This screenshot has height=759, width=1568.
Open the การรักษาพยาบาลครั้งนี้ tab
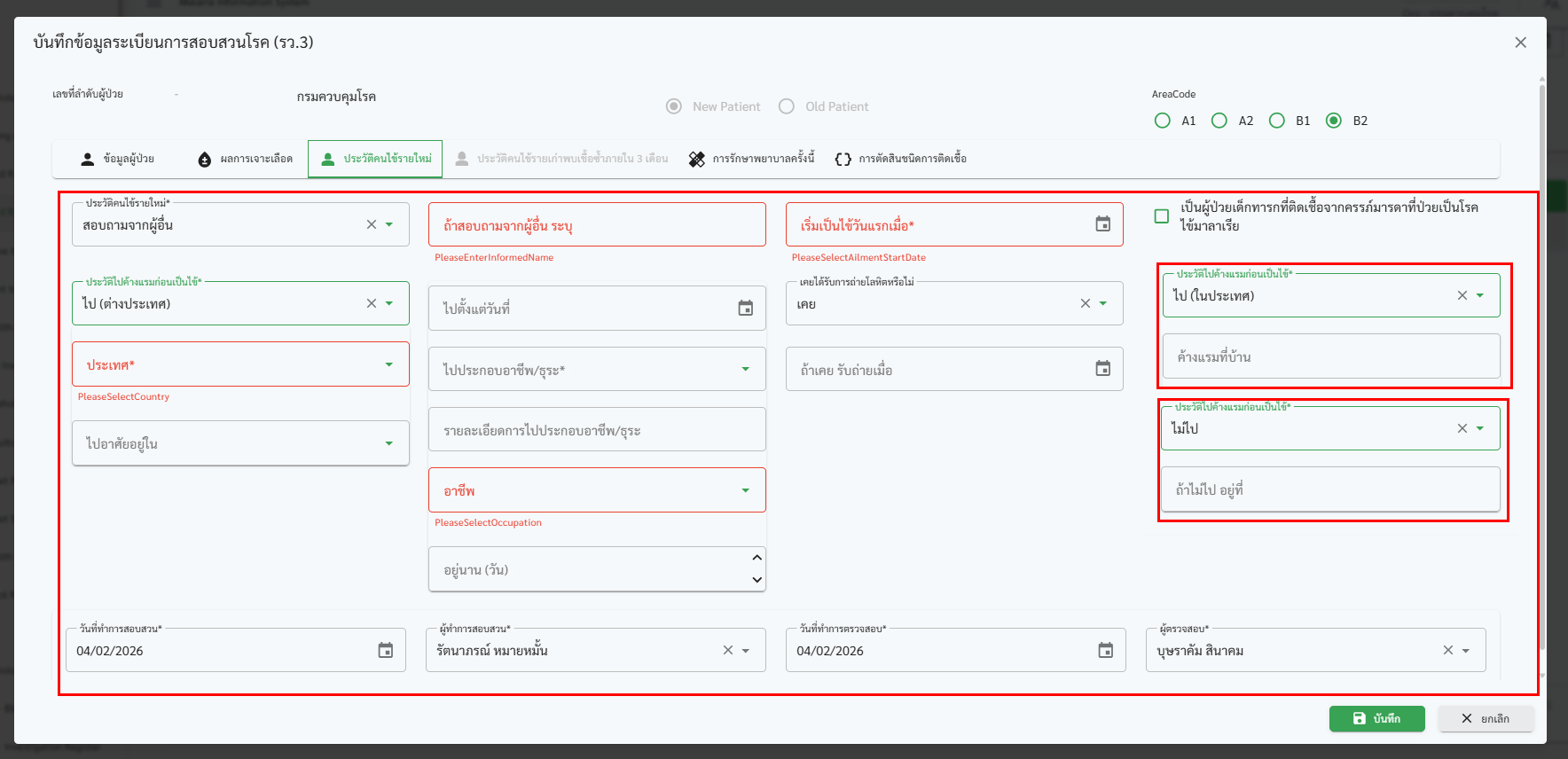[751, 159]
